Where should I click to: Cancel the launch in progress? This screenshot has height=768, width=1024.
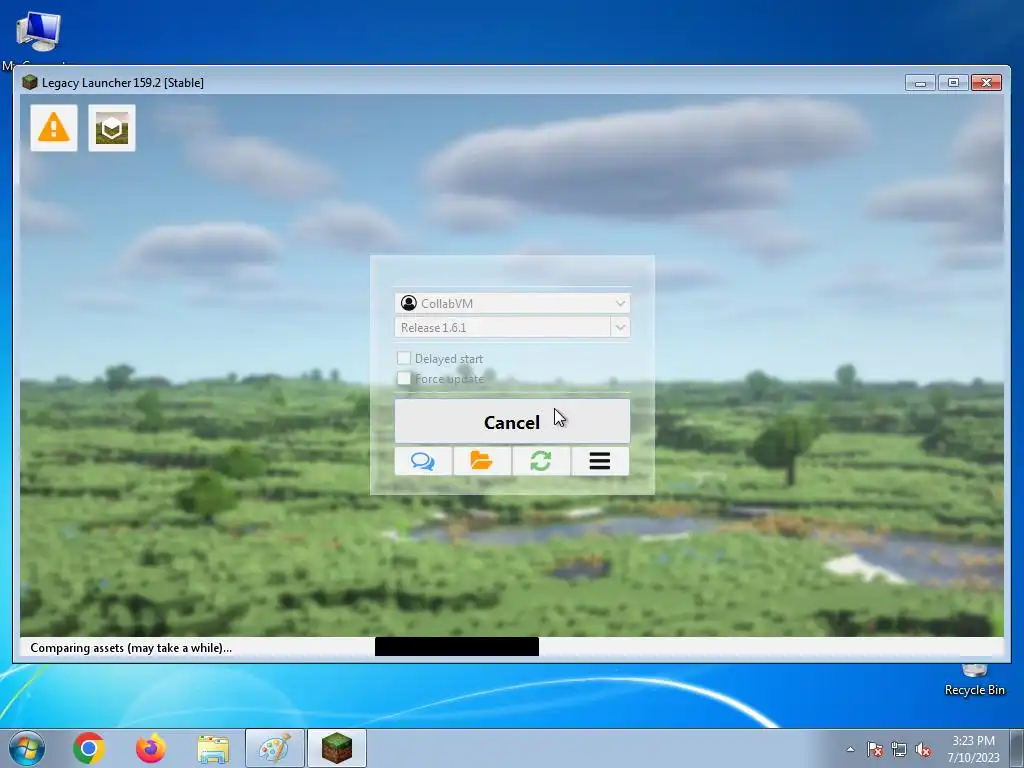click(512, 422)
